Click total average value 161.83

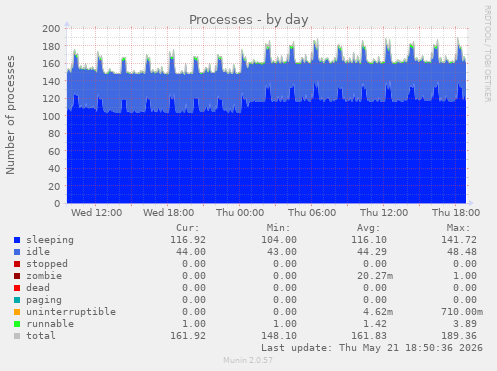pos(369,336)
